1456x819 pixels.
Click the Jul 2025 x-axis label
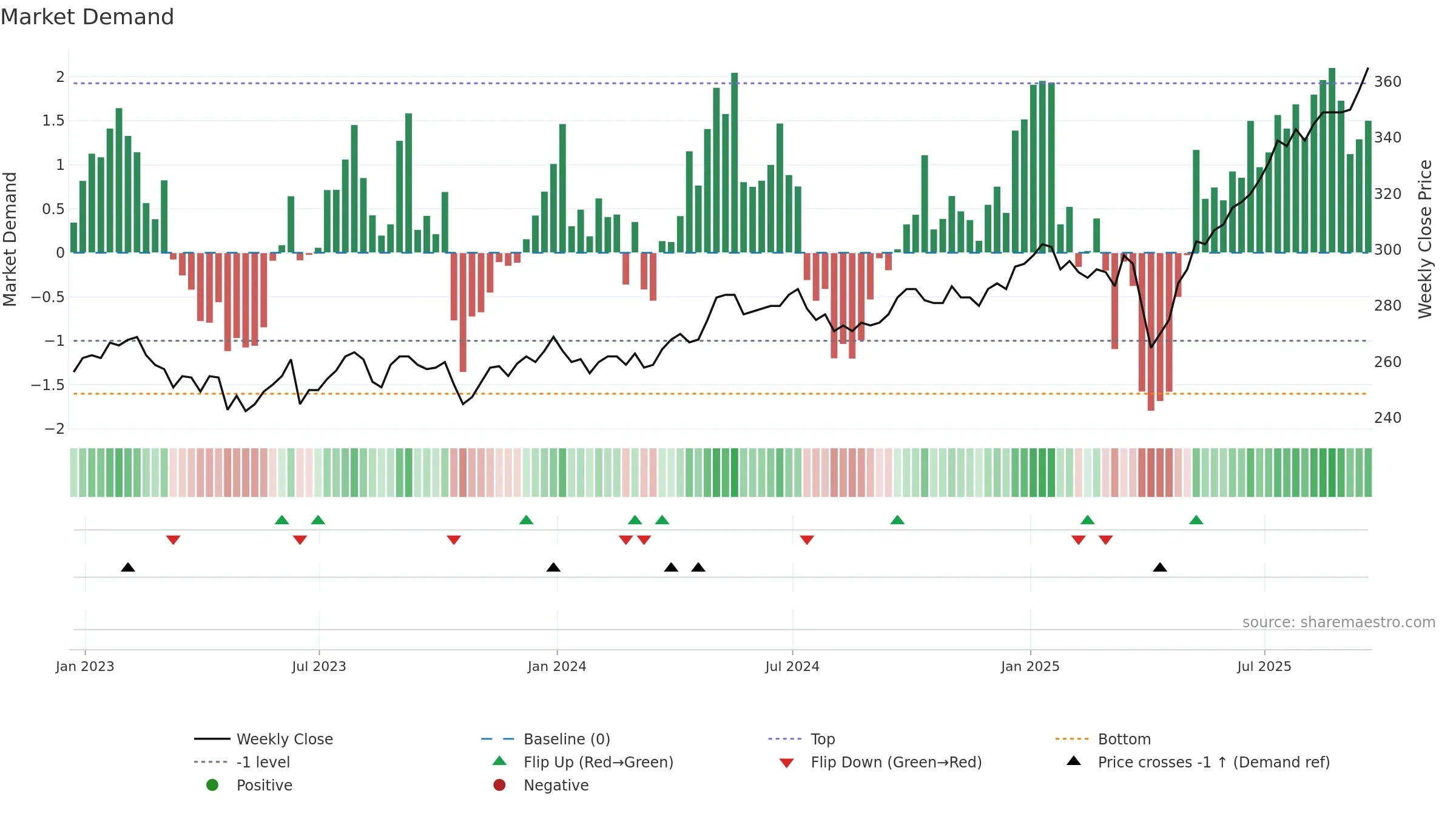coord(1264,666)
